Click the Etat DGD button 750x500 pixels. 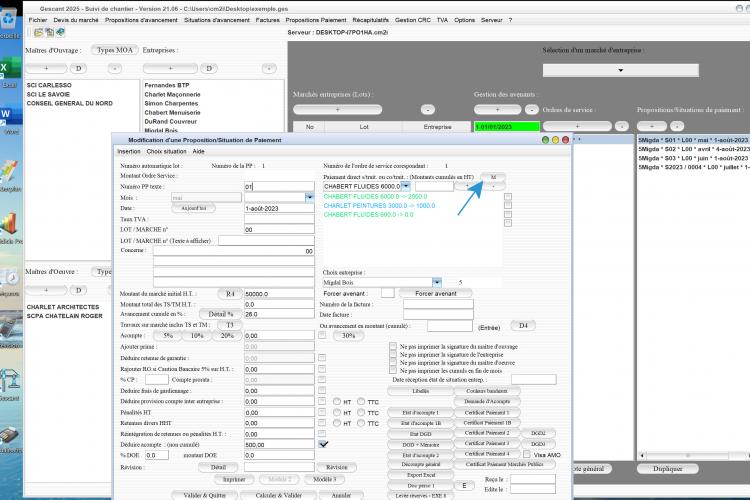[x=420, y=434]
